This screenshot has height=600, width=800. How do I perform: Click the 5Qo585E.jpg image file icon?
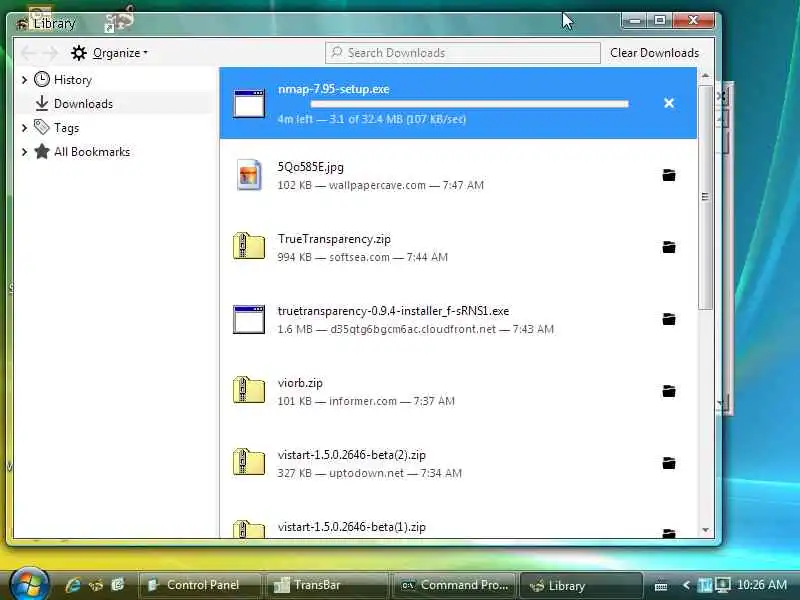click(x=249, y=175)
